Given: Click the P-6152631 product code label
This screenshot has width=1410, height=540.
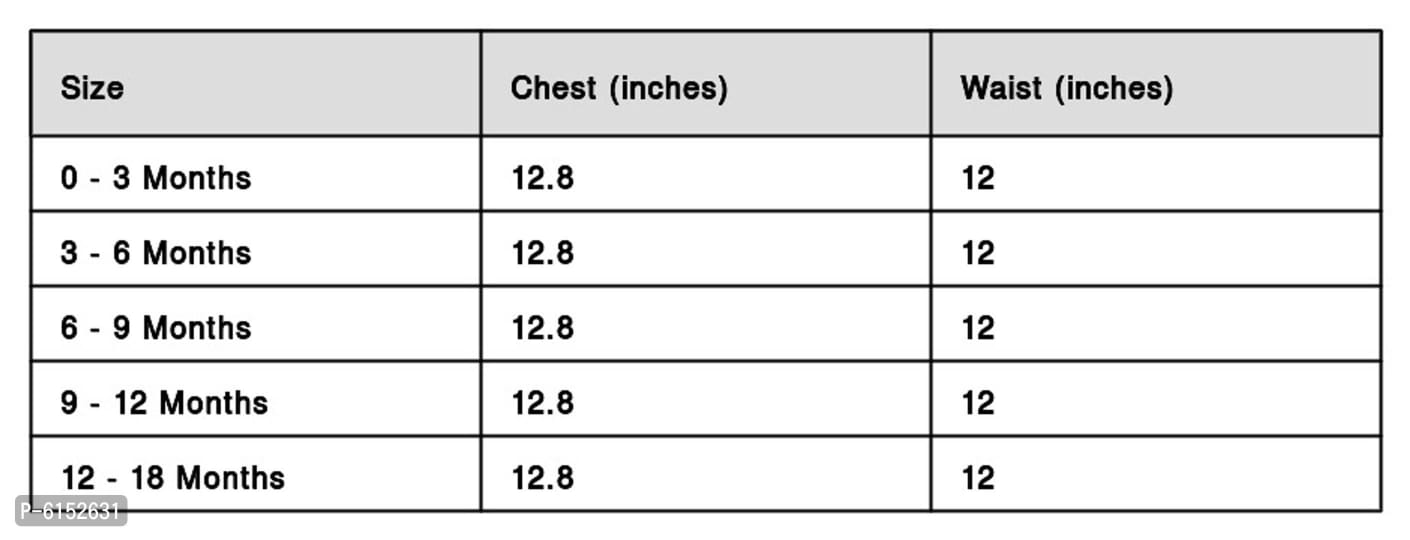Looking at the screenshot, I should click(x=71, y=511).
